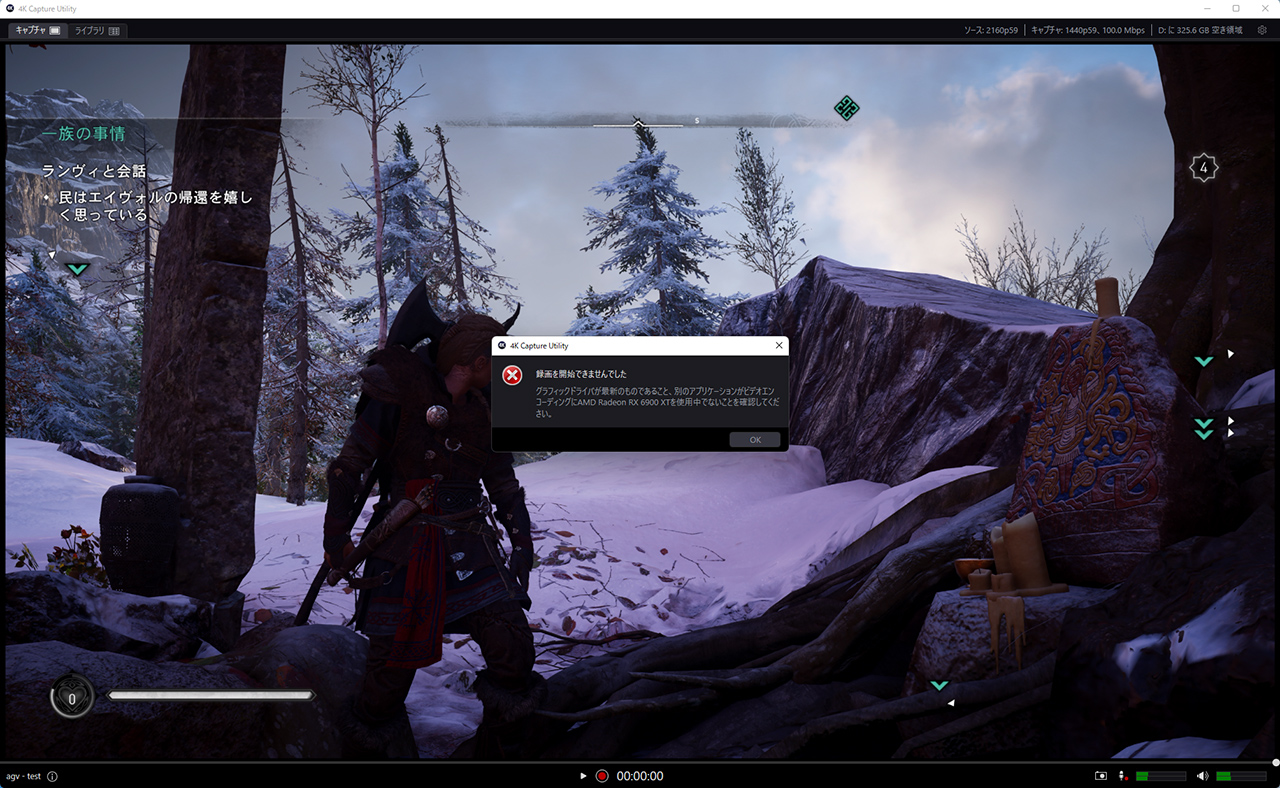
Task: Adjust the speaker volume level bar
Action: click(x=1241, y=776)
